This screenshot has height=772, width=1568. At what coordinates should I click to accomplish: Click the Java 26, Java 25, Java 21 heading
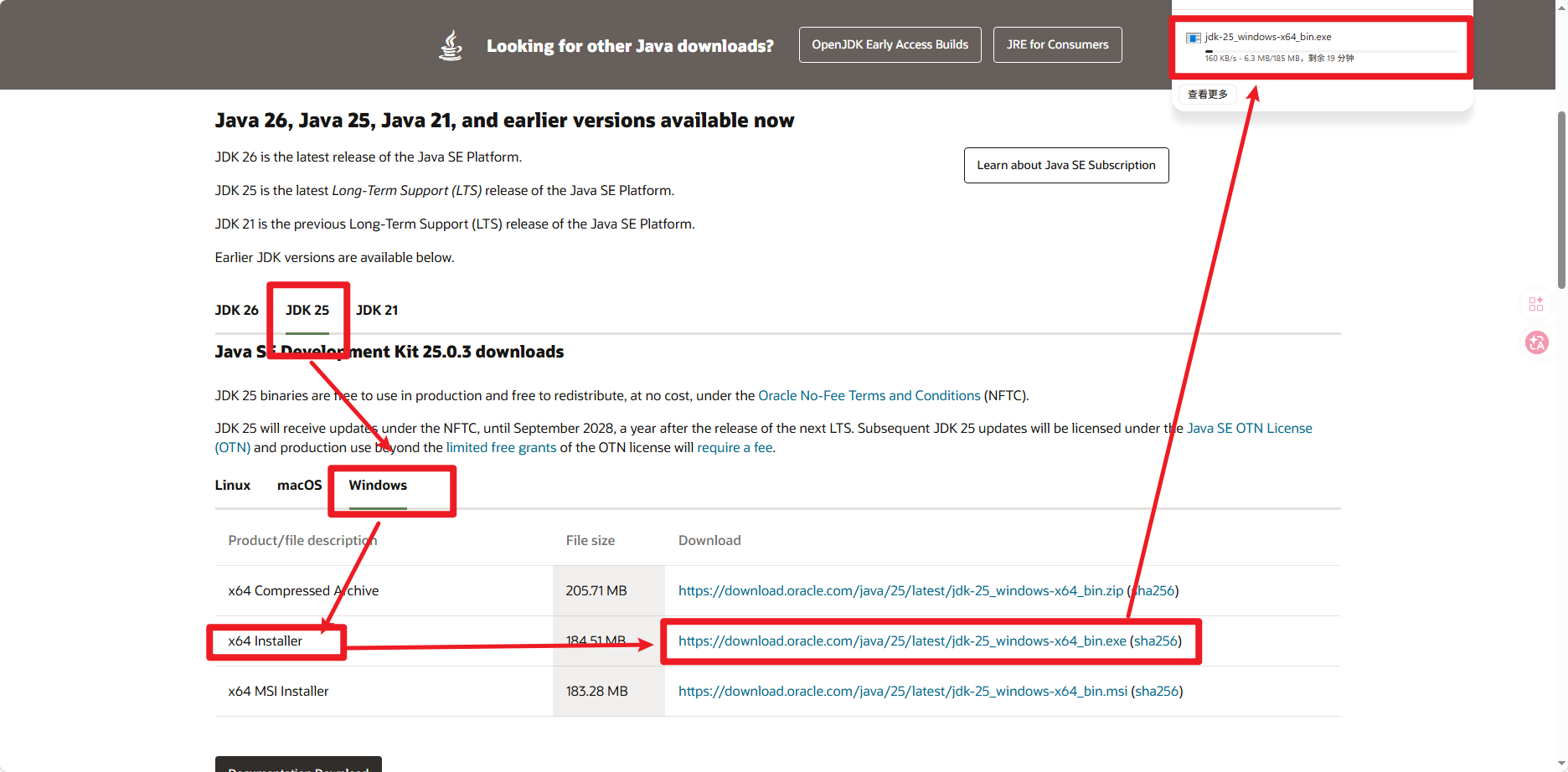pos(504,120)
